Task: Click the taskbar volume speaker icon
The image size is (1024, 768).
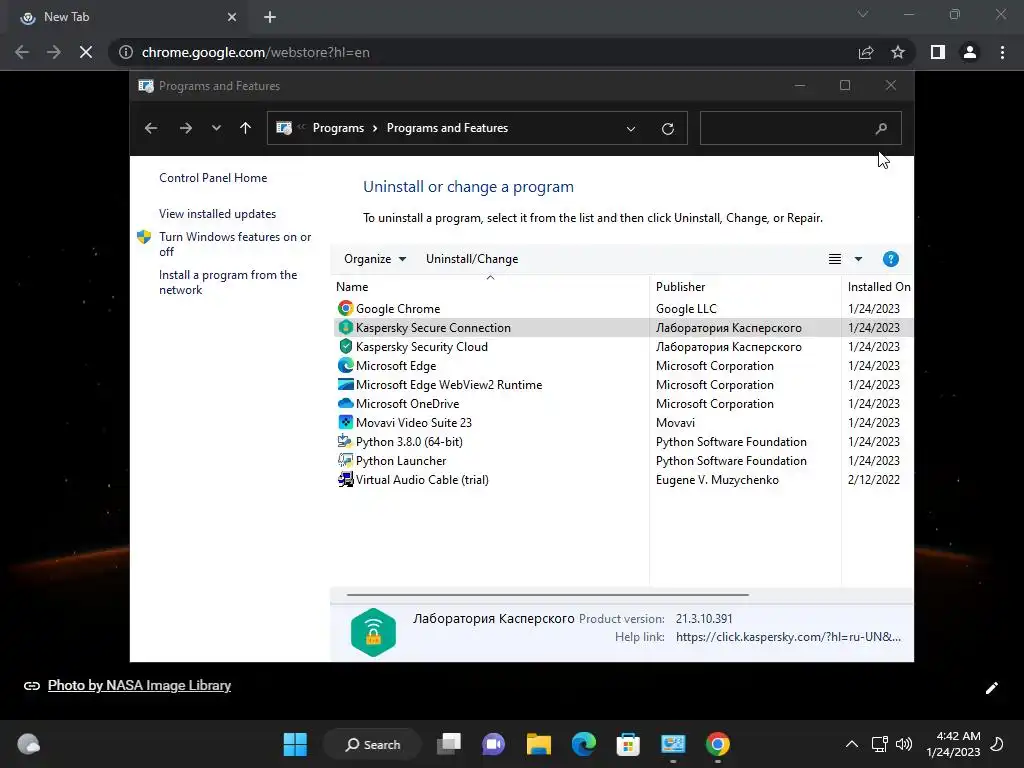Action: (x=904, y=744)
